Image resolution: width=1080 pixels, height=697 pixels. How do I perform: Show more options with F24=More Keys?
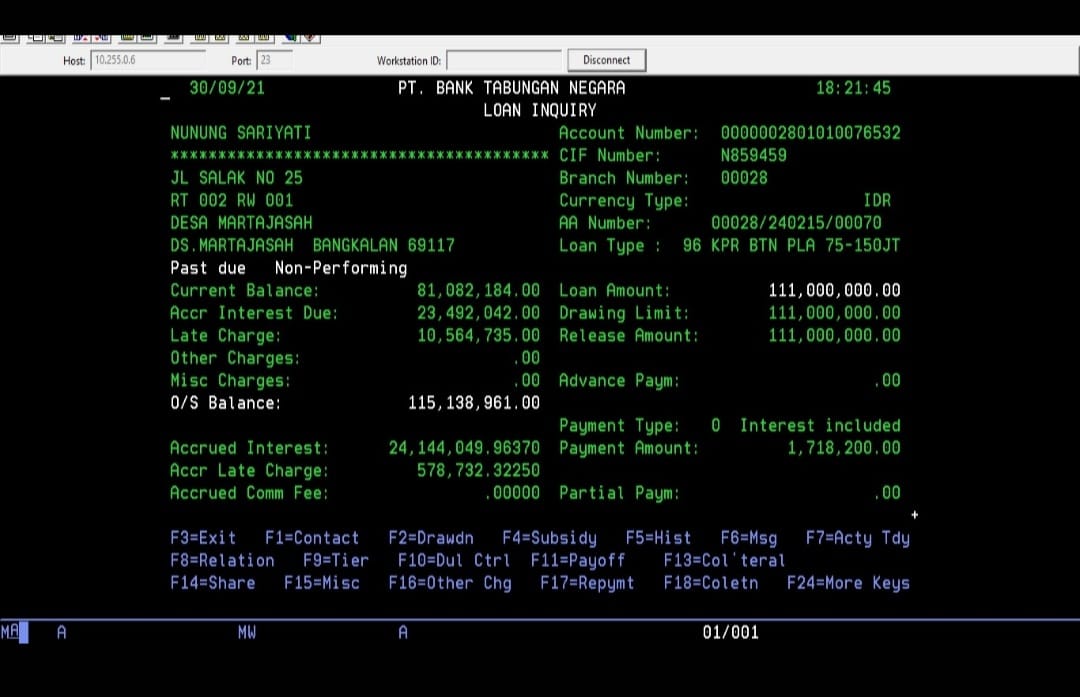[x=848, y=583]
